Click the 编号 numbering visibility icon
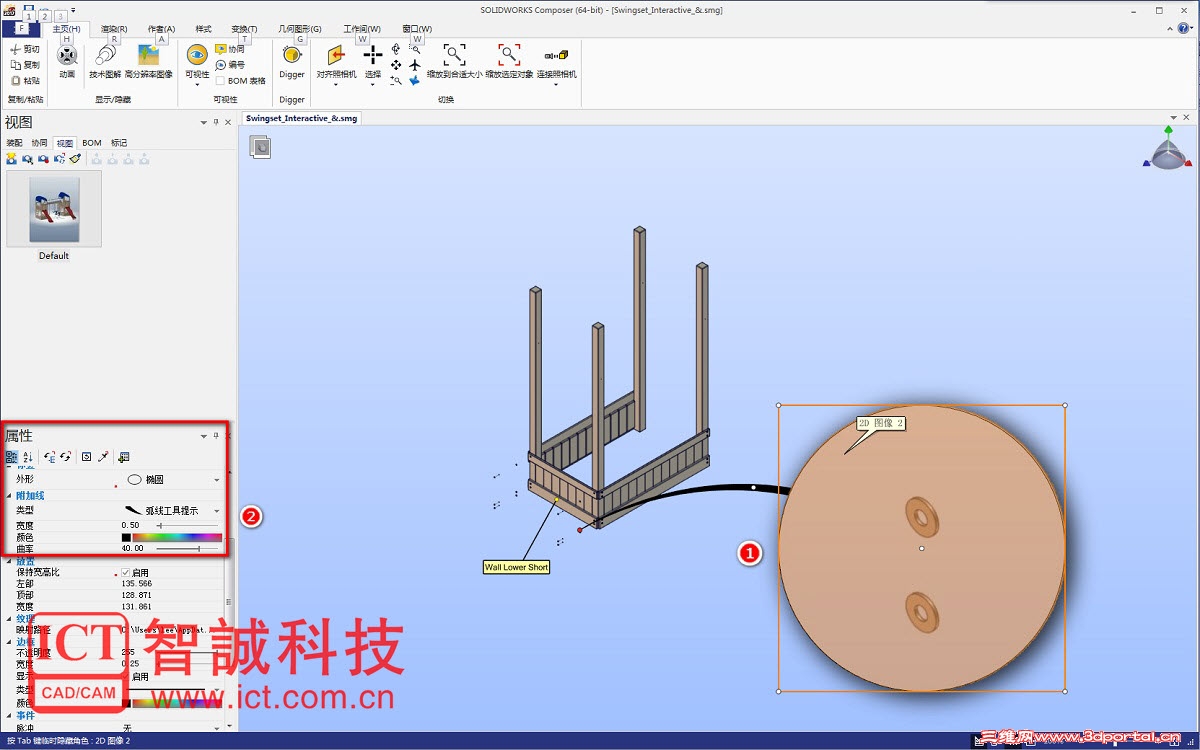The width and height of the screenshot is (1200, 750). click(x=221, y=65)
